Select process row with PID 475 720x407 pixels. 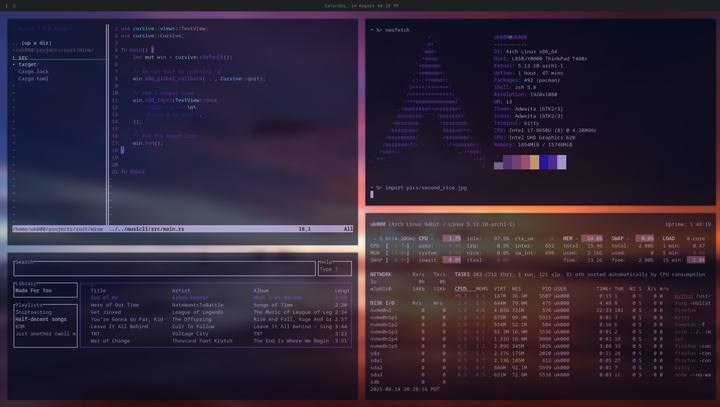pos(582,303)
